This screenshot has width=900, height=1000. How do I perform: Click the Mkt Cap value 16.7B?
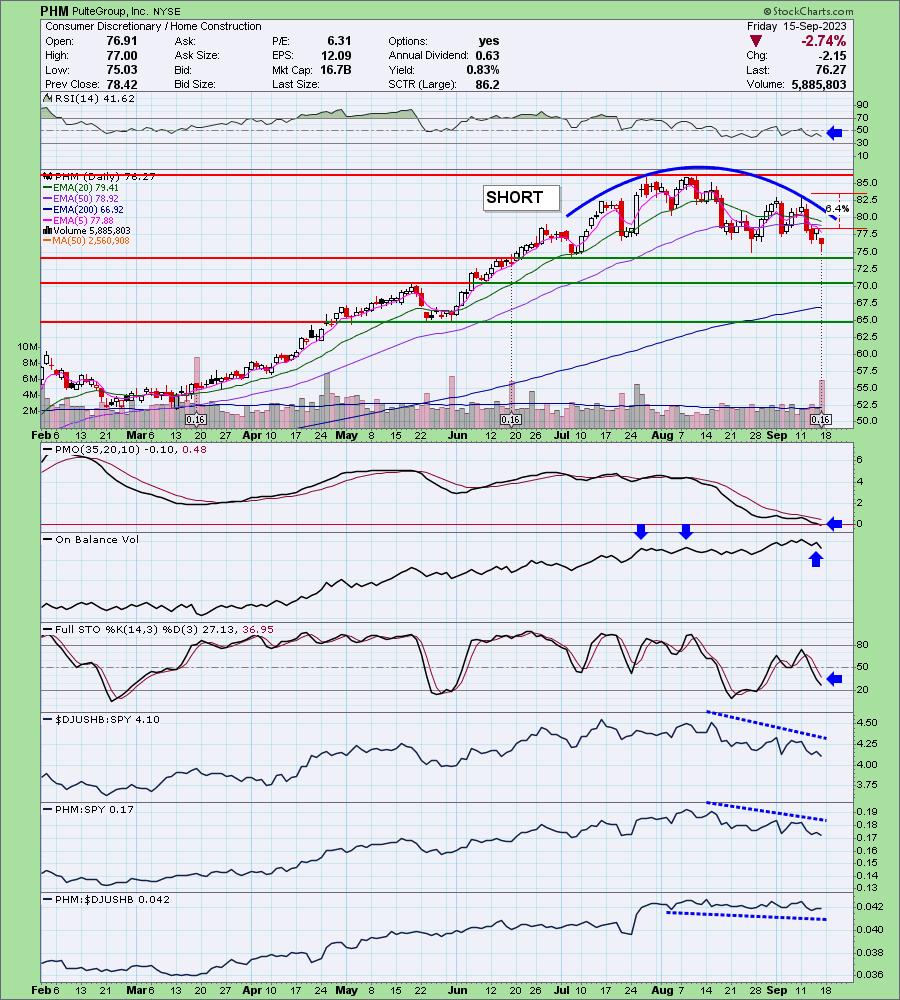click(336, 70)
